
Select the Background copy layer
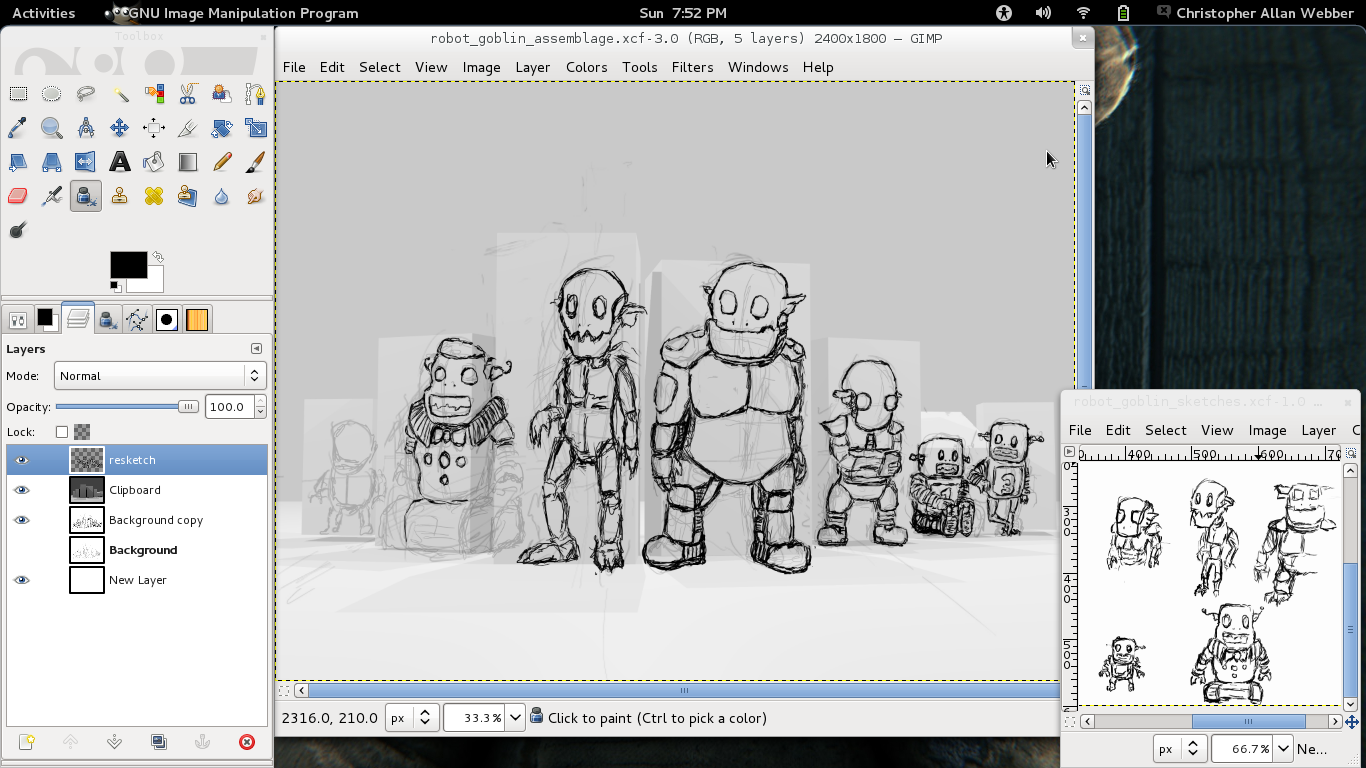(156, 520)
